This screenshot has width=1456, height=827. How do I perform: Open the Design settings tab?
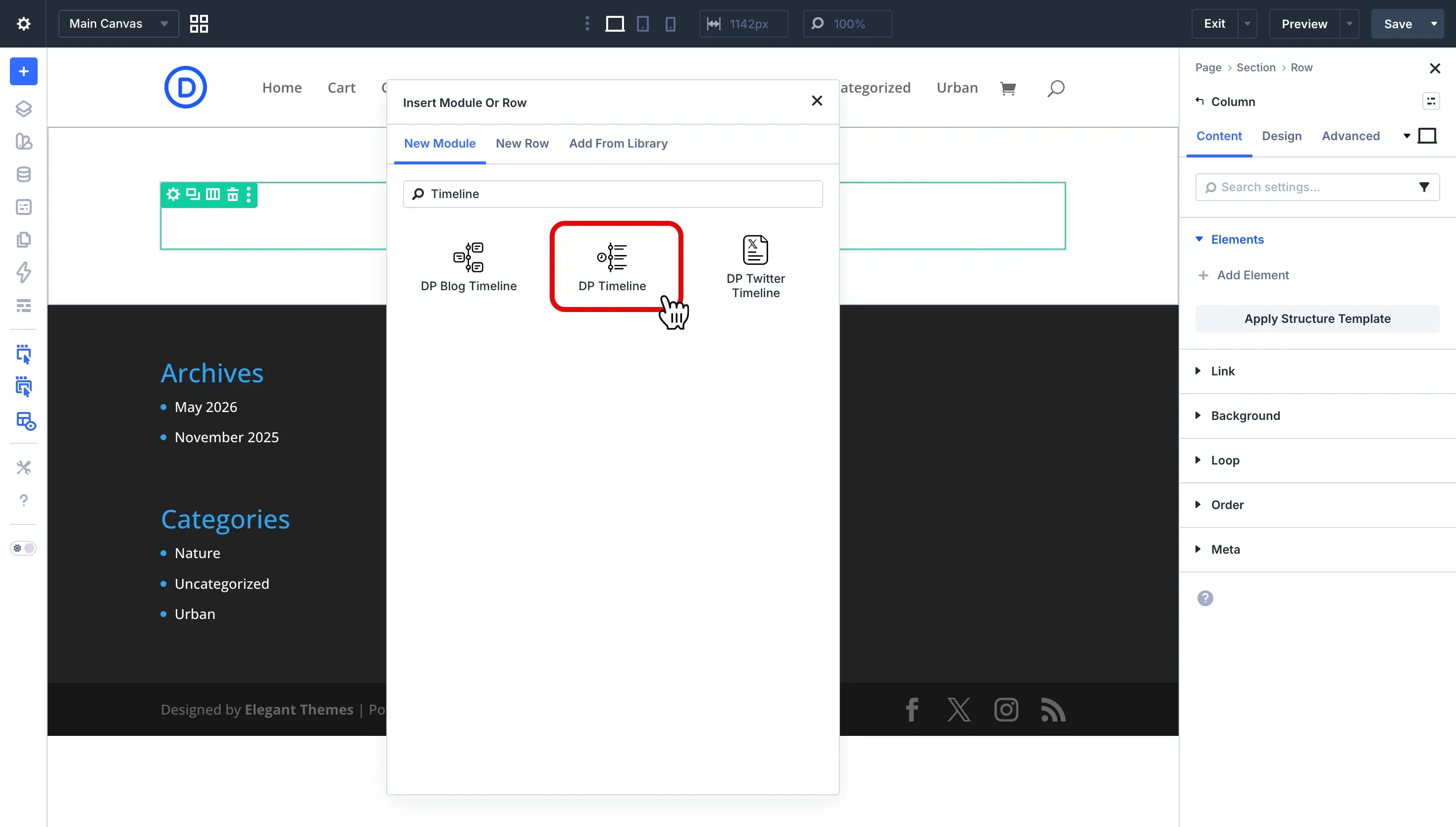pyautogui.click(x=1281, y=136)
